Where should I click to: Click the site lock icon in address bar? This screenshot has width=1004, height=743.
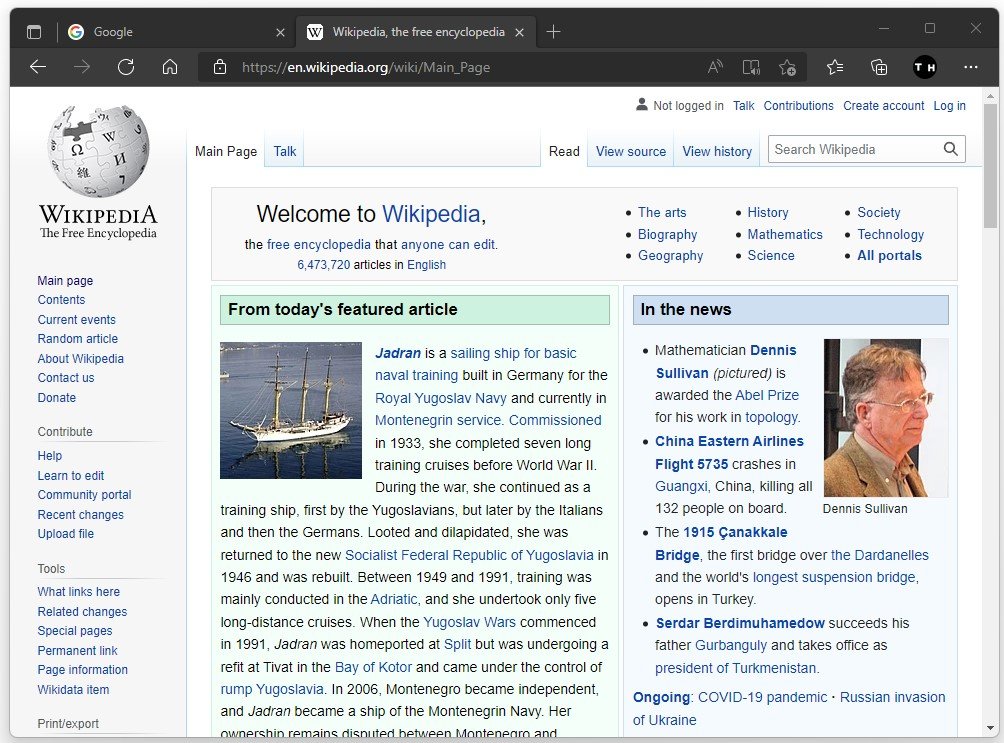220,67
